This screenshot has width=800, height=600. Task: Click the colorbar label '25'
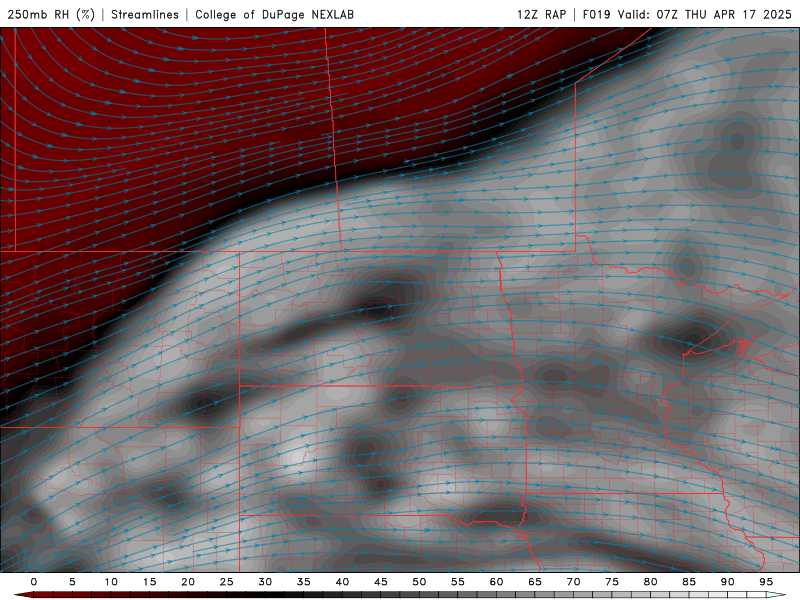227,582
